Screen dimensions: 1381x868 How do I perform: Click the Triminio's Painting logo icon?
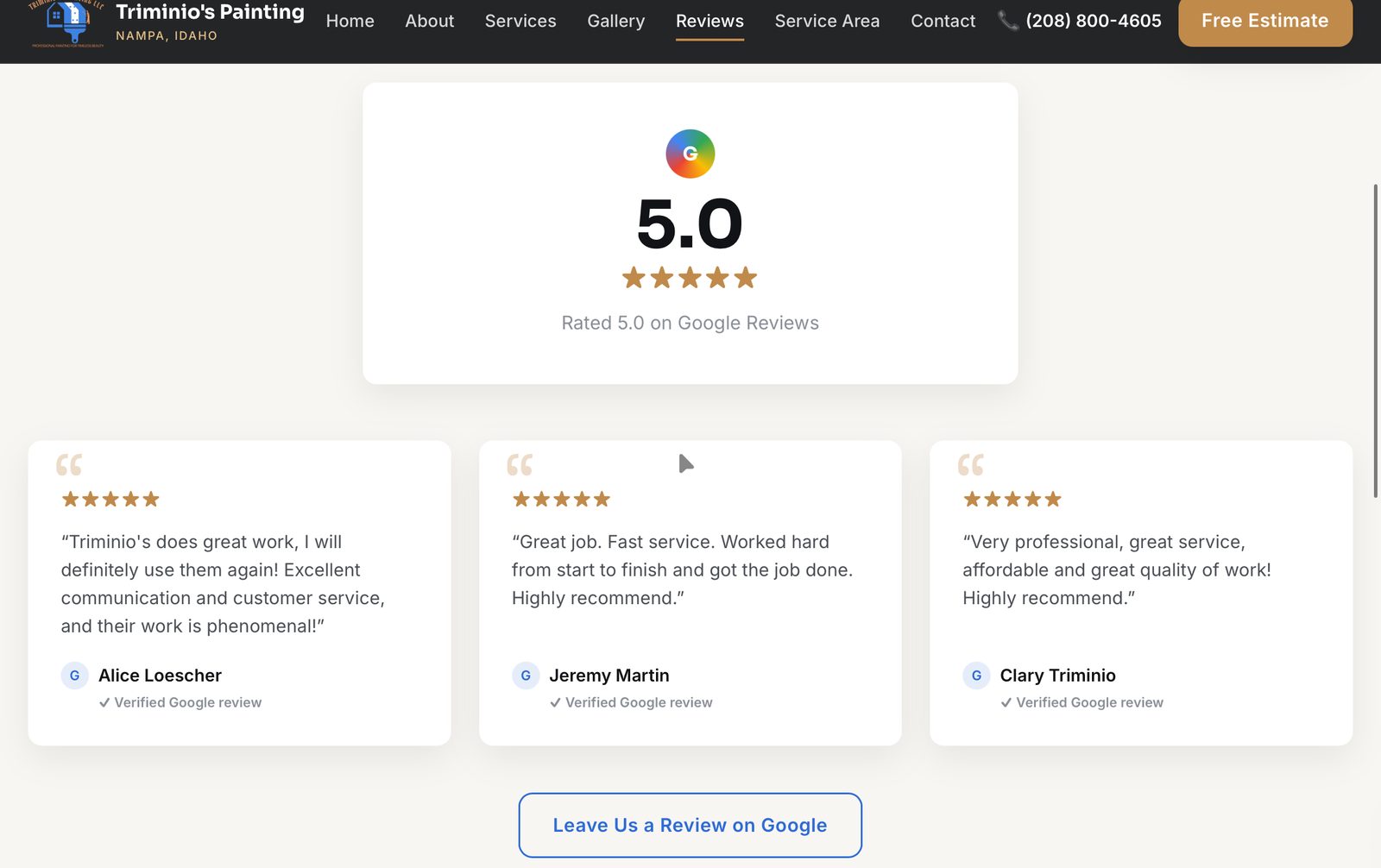click(67, 23)
